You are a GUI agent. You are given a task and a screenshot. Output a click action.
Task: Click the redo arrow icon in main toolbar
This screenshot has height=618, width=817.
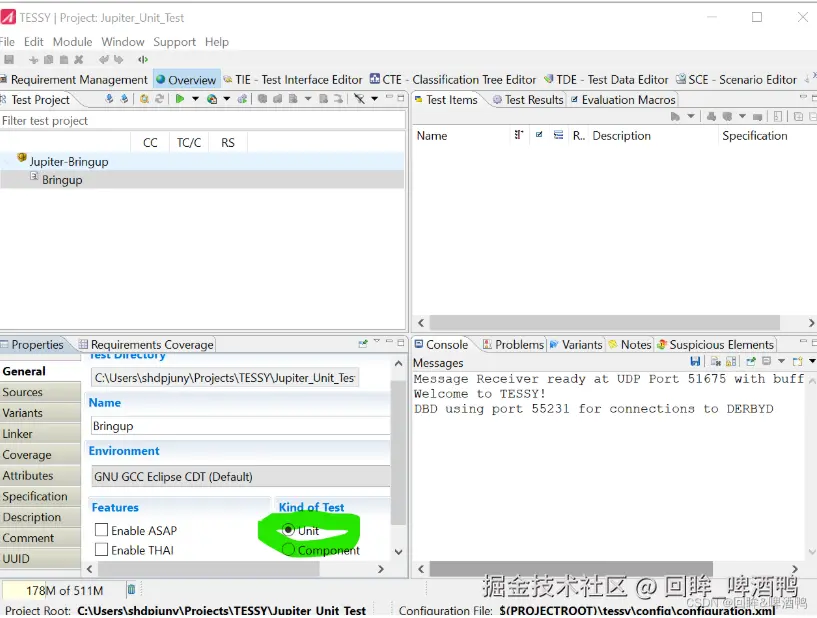pyautogui.click(x=119, y=59)
